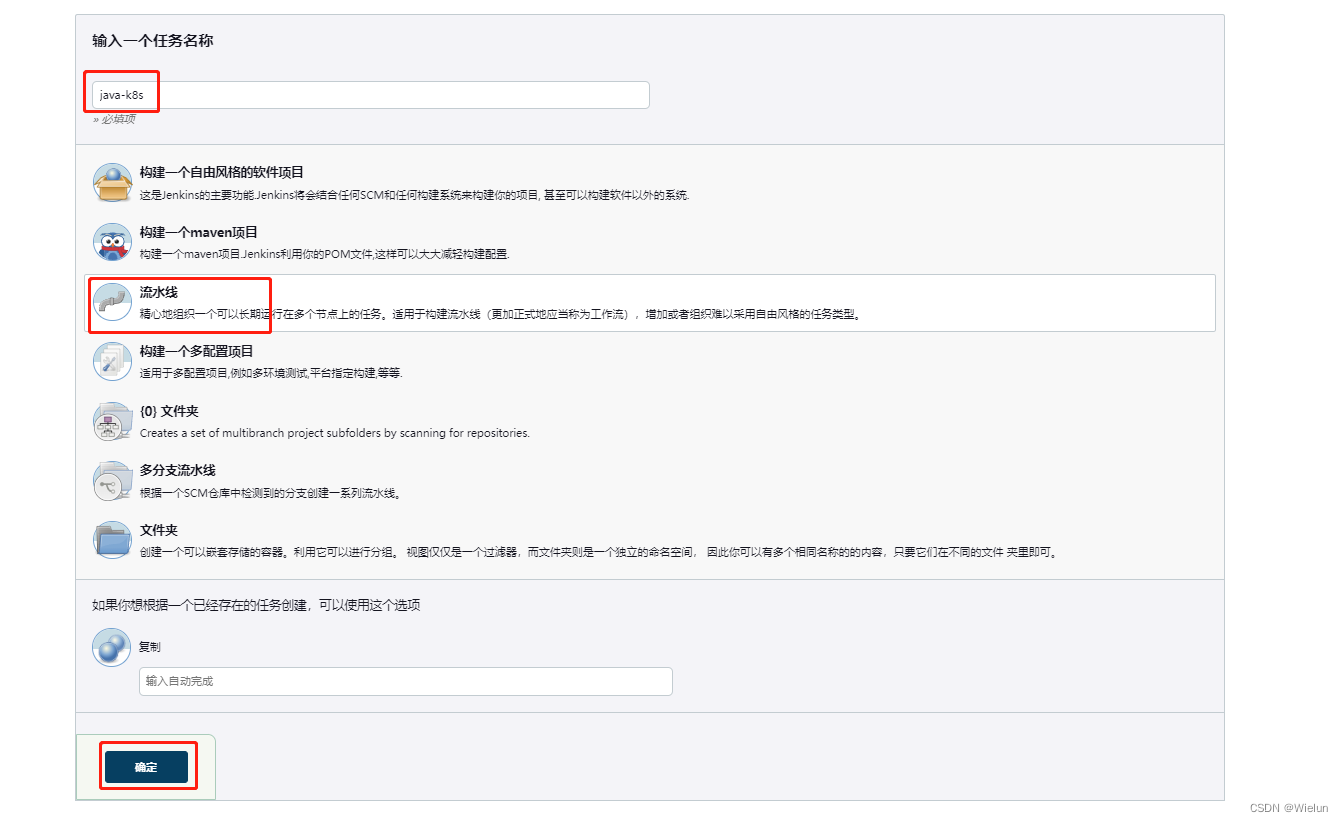
Task: Click the 必填项 required hint
Action: [114, 119]
